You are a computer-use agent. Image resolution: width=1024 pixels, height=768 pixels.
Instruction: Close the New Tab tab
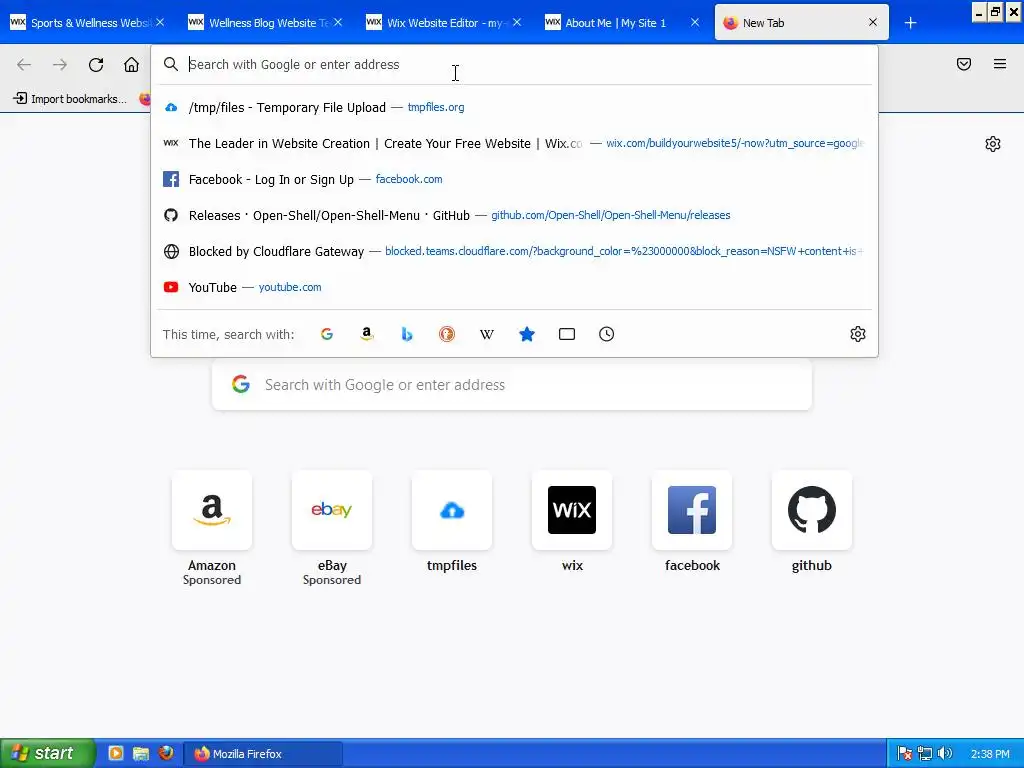click(873, 22)
